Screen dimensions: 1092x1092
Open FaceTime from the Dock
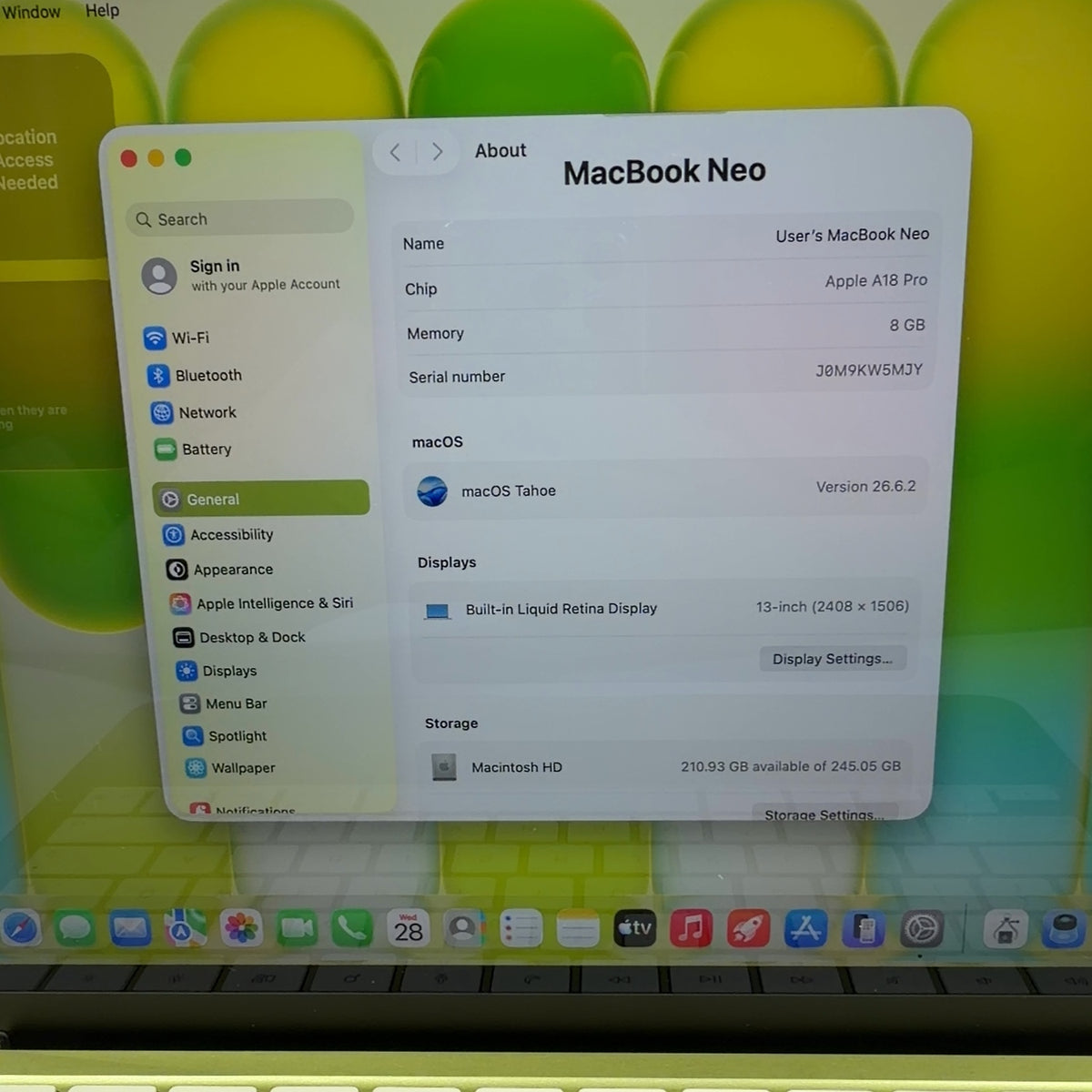(x=298, y=928)
